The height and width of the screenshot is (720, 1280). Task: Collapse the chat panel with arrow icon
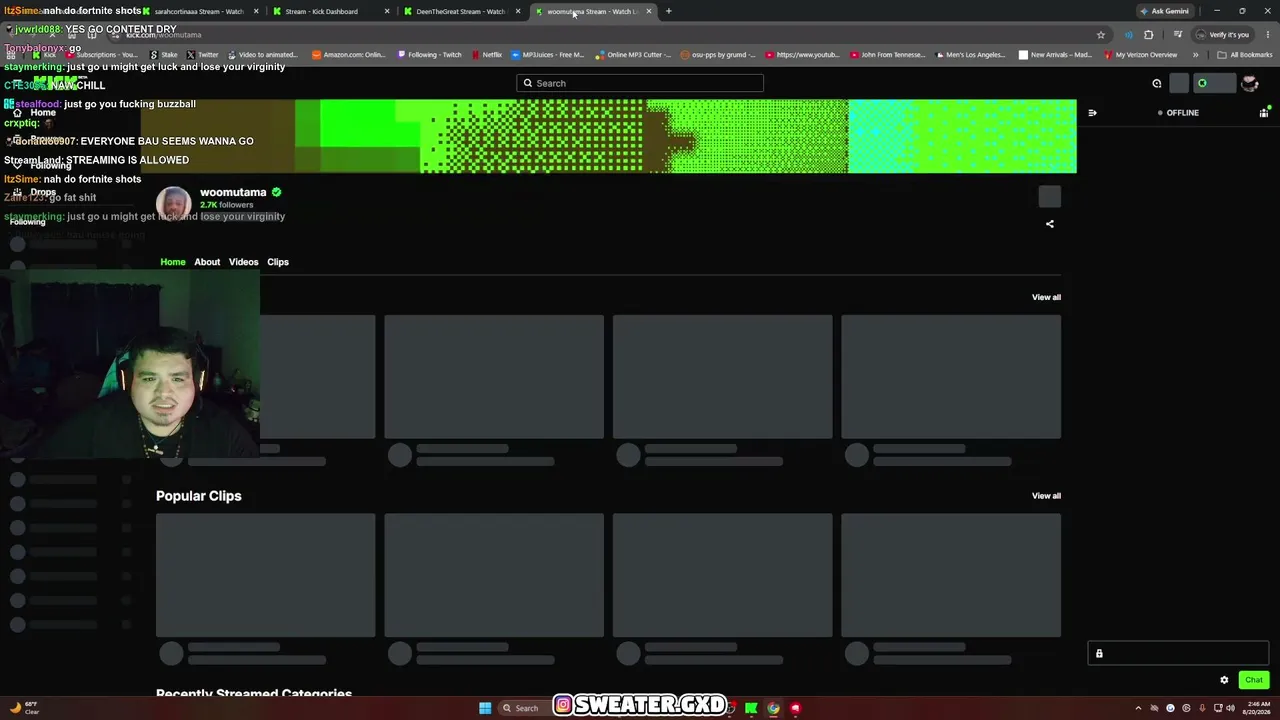pos(1092,113)
